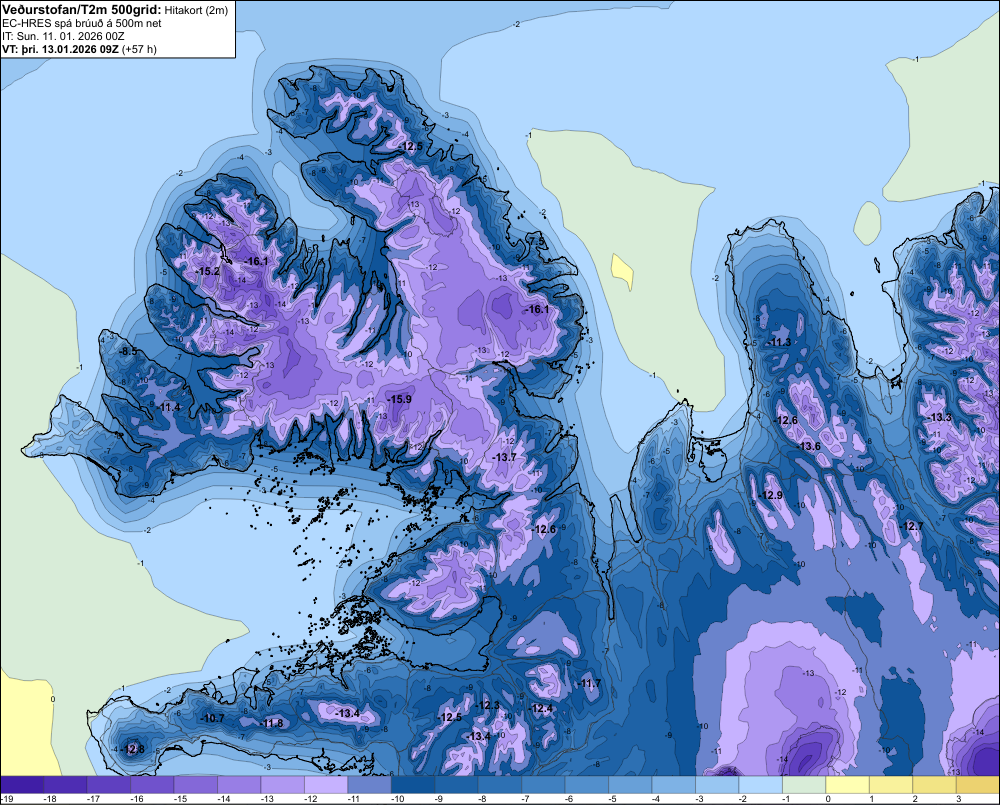Screen dimensions: 1000x805
Task: Click the legend tick label "-10"
Action: [x=395, y=799]
